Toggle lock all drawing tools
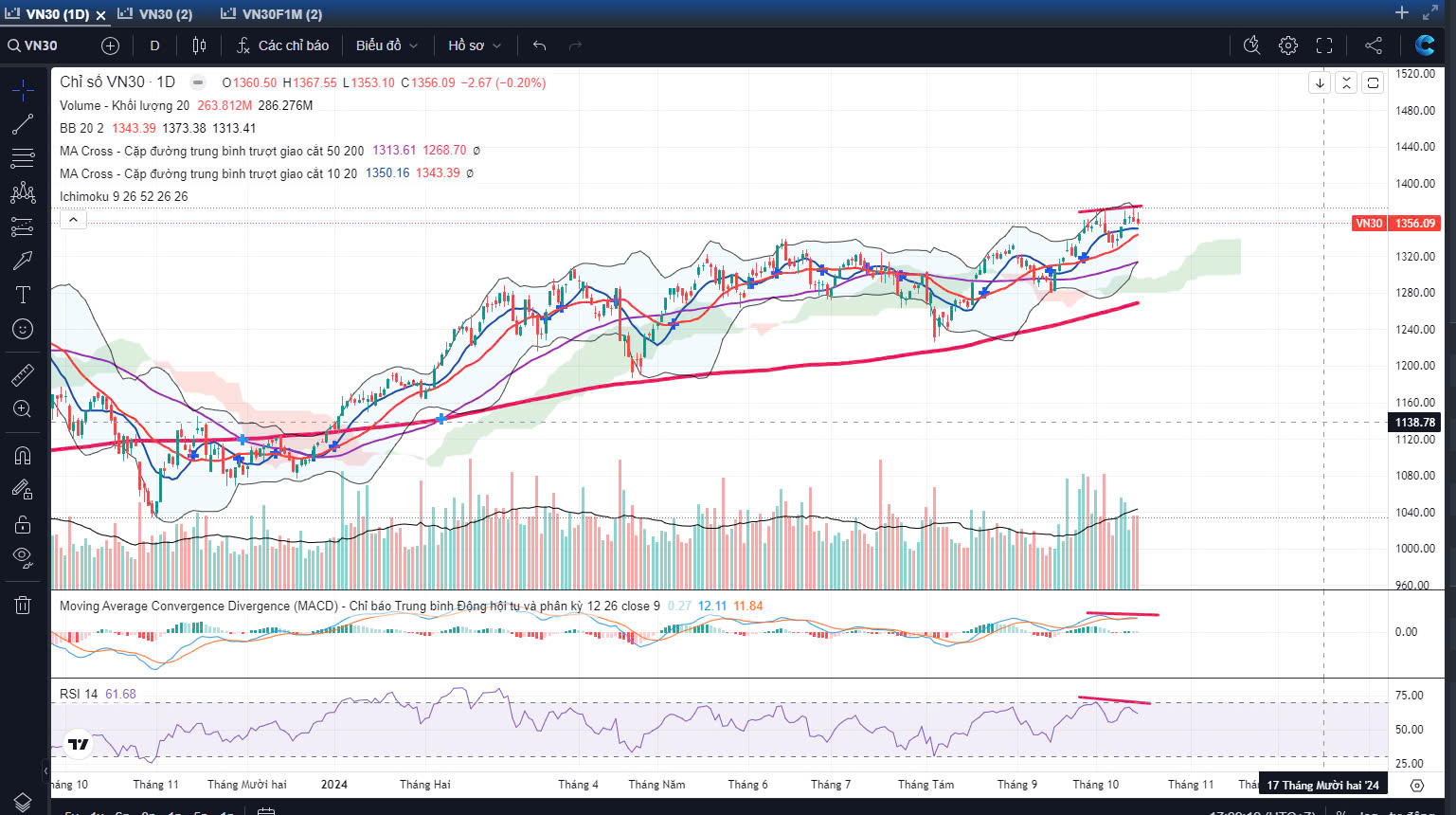The width and height of the screenshot is (1456, 815). coord(23,524)
